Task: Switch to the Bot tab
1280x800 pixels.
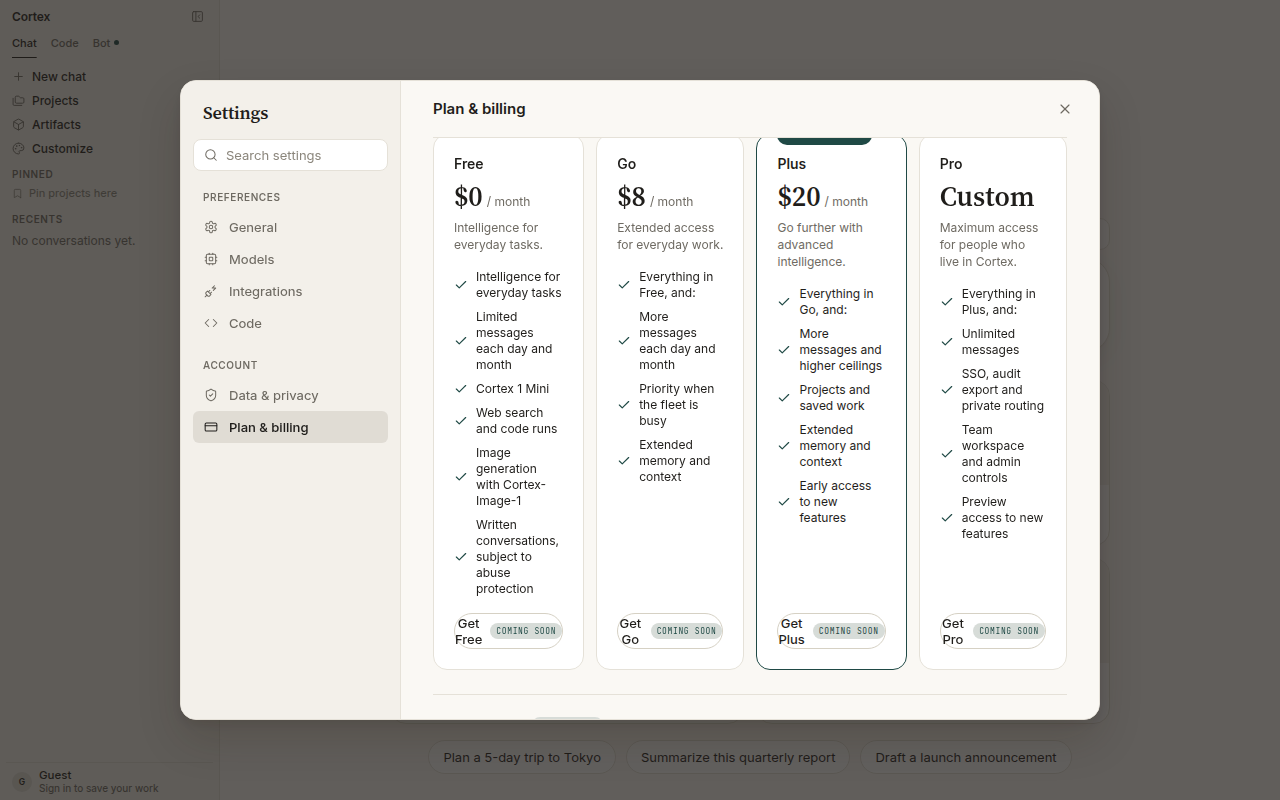Action: (105, 43)
